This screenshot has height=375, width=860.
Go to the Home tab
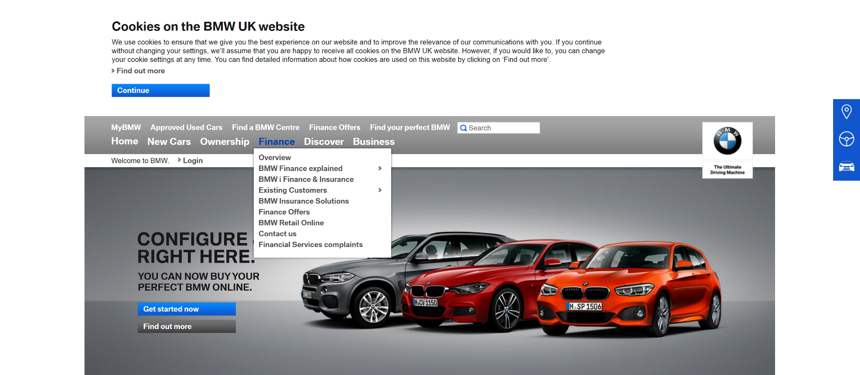click(x=125, y=141)
